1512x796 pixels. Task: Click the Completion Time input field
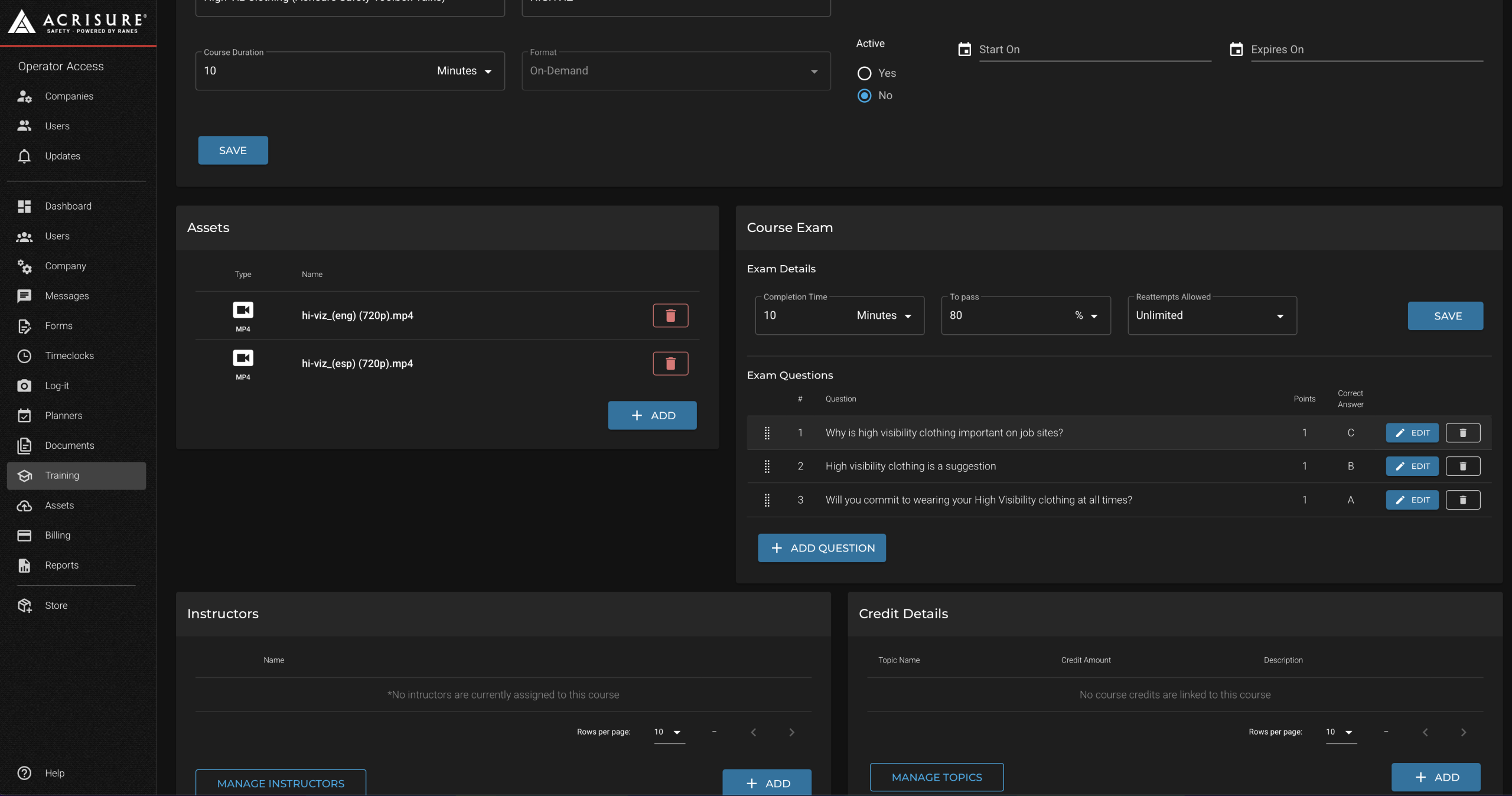pyautogui.click(x=803, y=315)
